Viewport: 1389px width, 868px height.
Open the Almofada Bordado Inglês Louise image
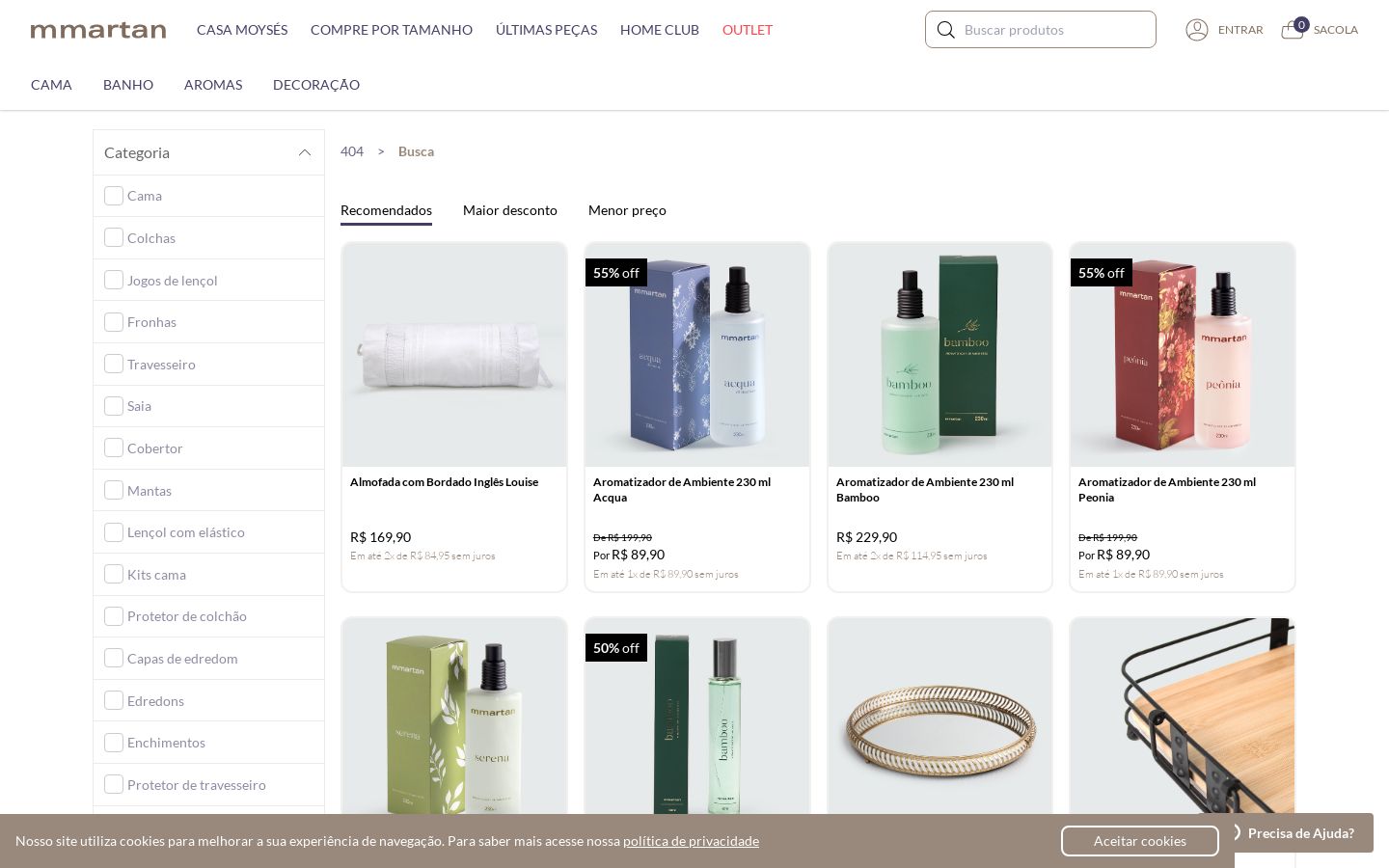pyautogui.click(x=454, y=355)
